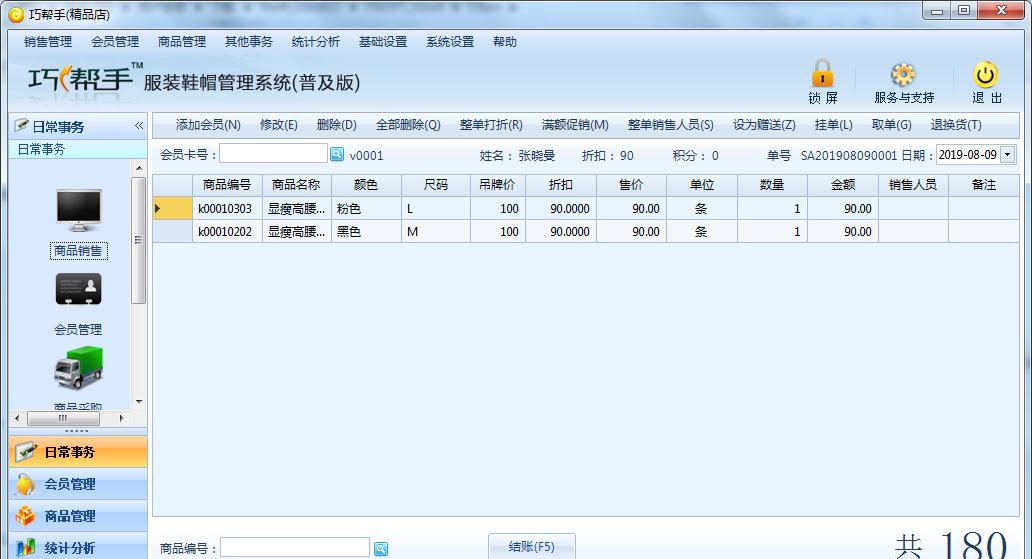The height and width of the screenshot is (559, 1032).
Task: Click sidebar scroll-left arrow
Action: click(17, 418)
